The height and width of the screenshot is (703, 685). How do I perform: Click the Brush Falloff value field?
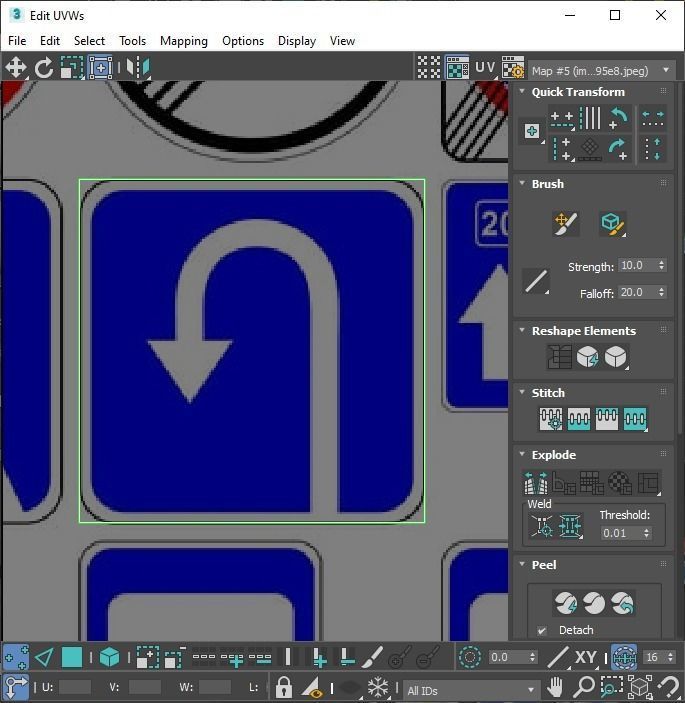click(638, 292)
